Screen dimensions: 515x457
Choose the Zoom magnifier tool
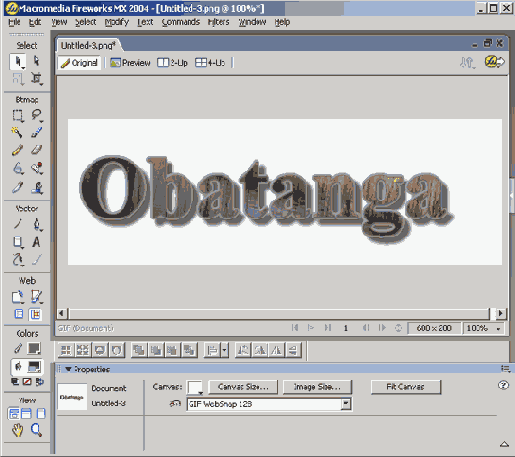click(36, 430)
